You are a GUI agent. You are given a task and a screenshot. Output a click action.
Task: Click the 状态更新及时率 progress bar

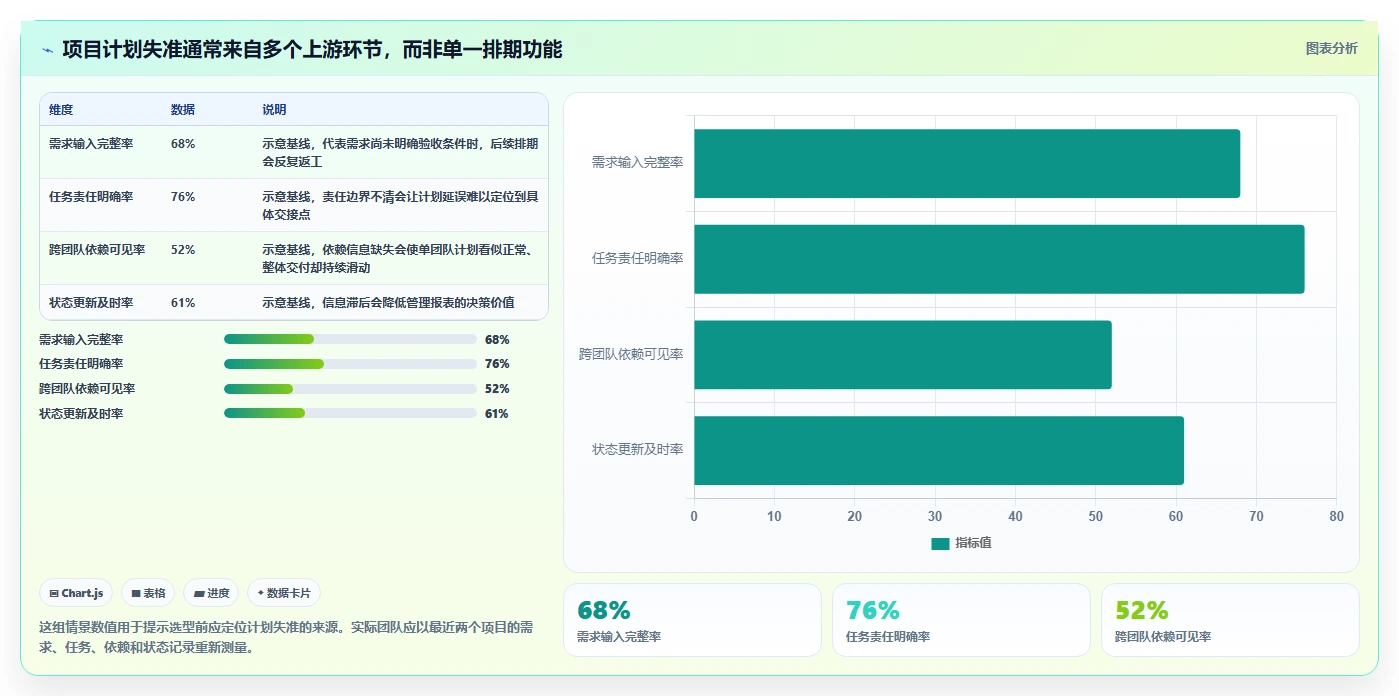(x=350, y=413)
